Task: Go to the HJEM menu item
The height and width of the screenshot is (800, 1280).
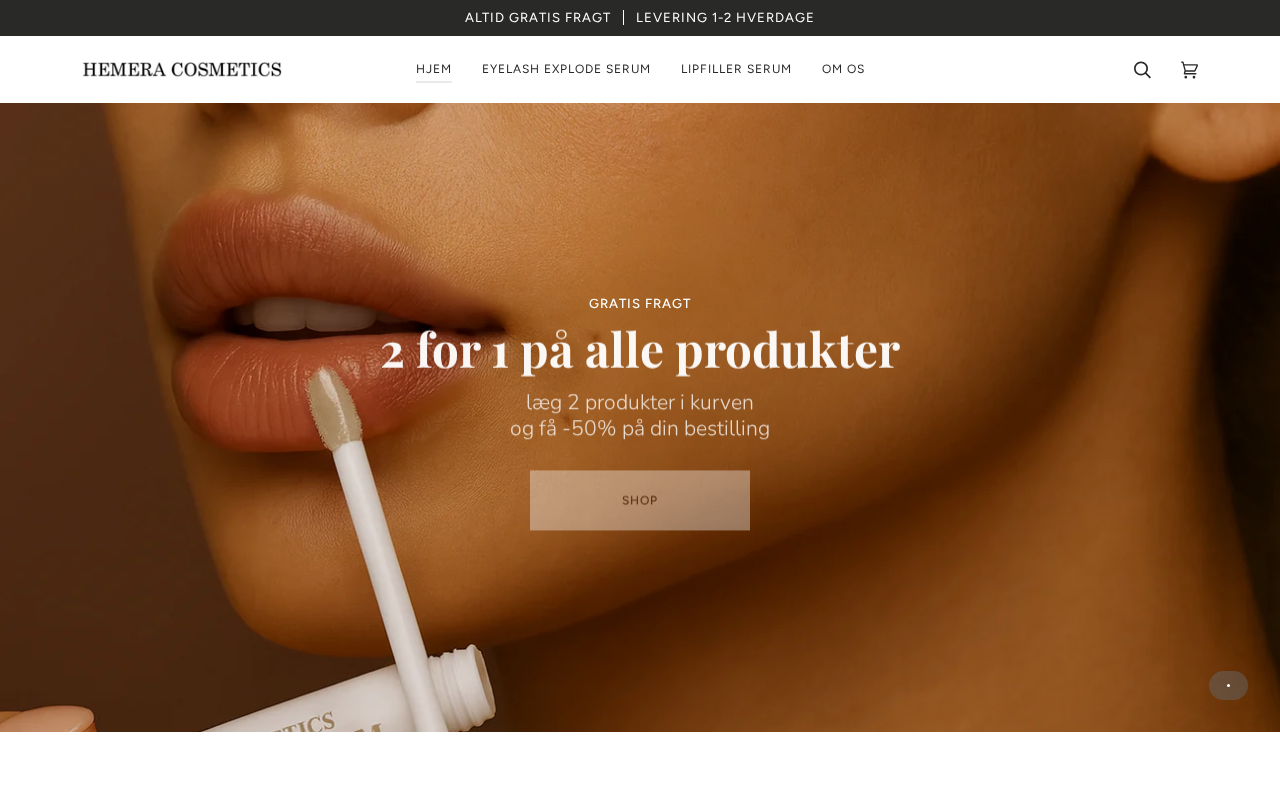Action: 434,69
